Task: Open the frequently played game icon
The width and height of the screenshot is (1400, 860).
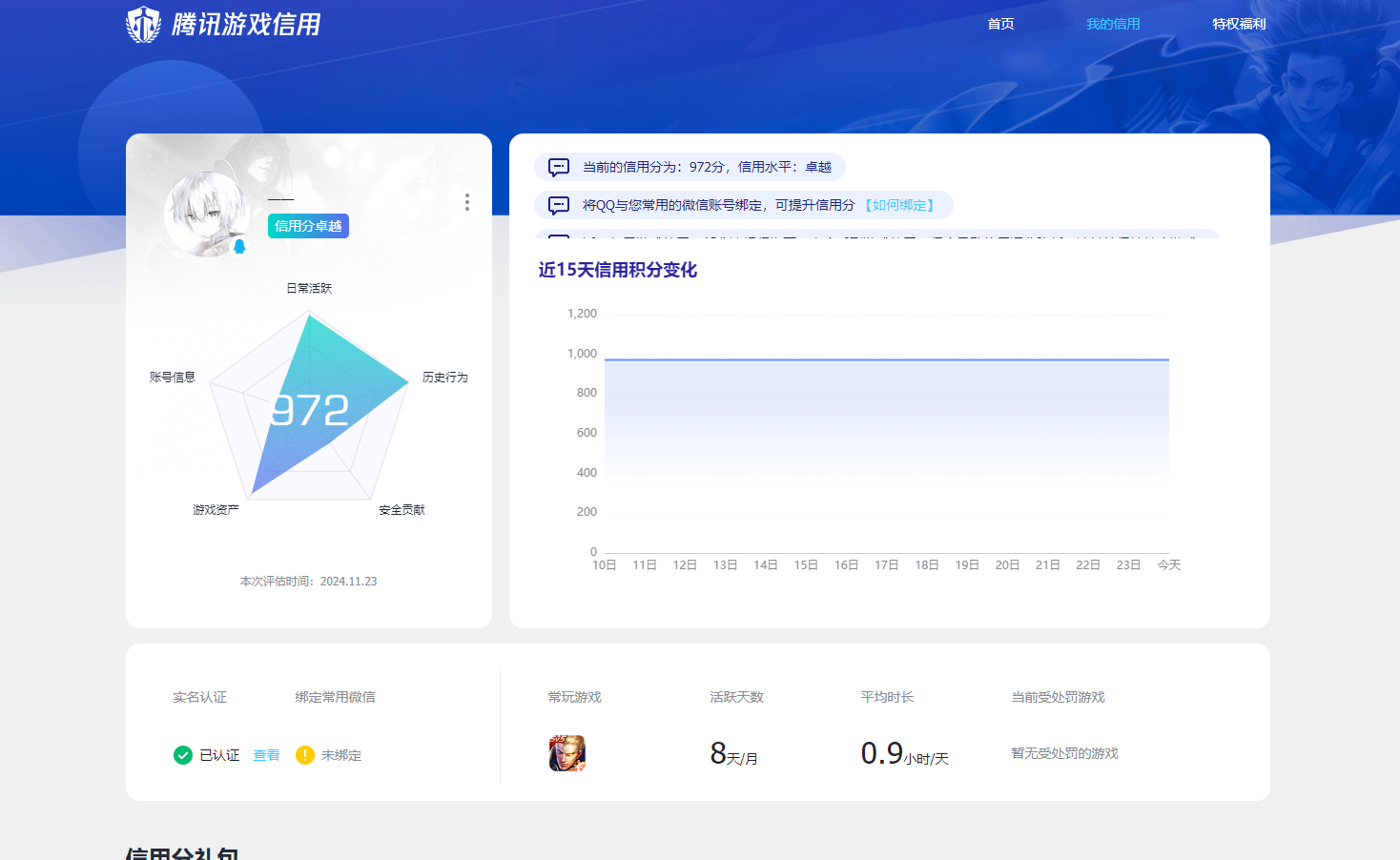Action: point(567,753)
